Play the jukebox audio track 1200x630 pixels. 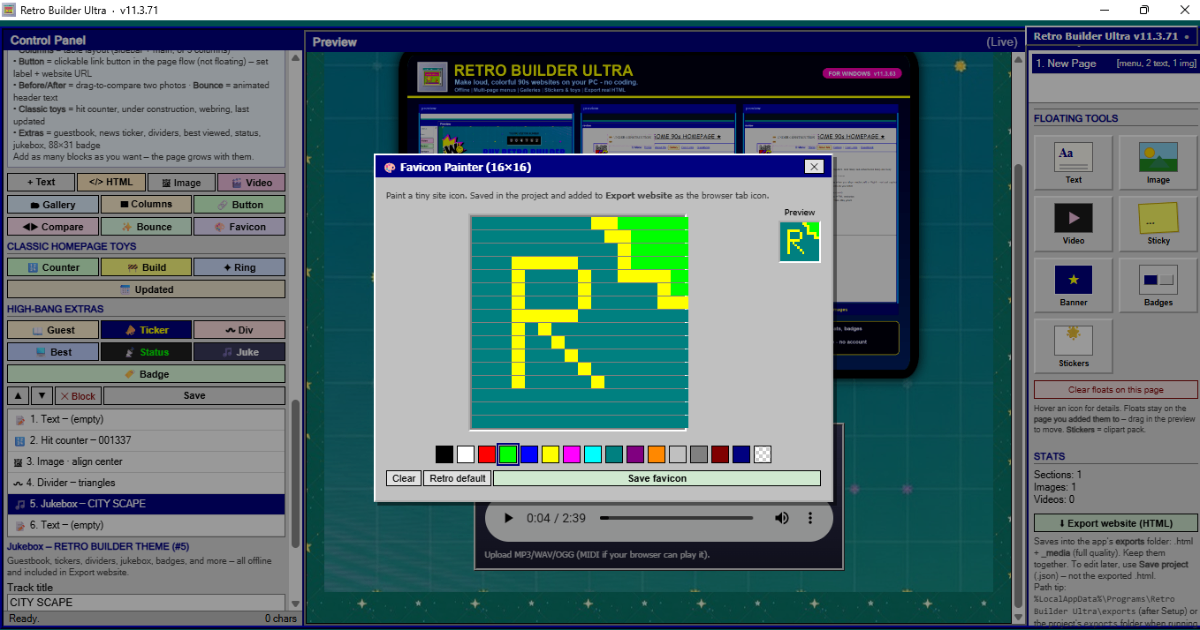pos(509,518)
